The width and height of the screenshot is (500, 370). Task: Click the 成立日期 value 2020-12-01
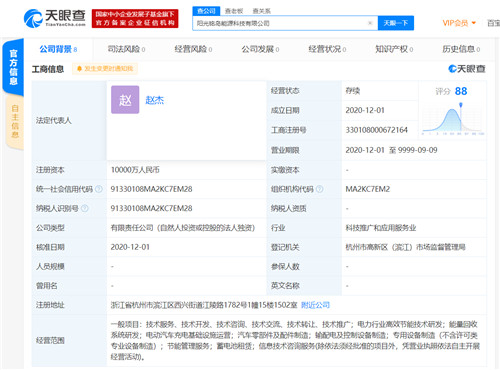pos(365,110)
